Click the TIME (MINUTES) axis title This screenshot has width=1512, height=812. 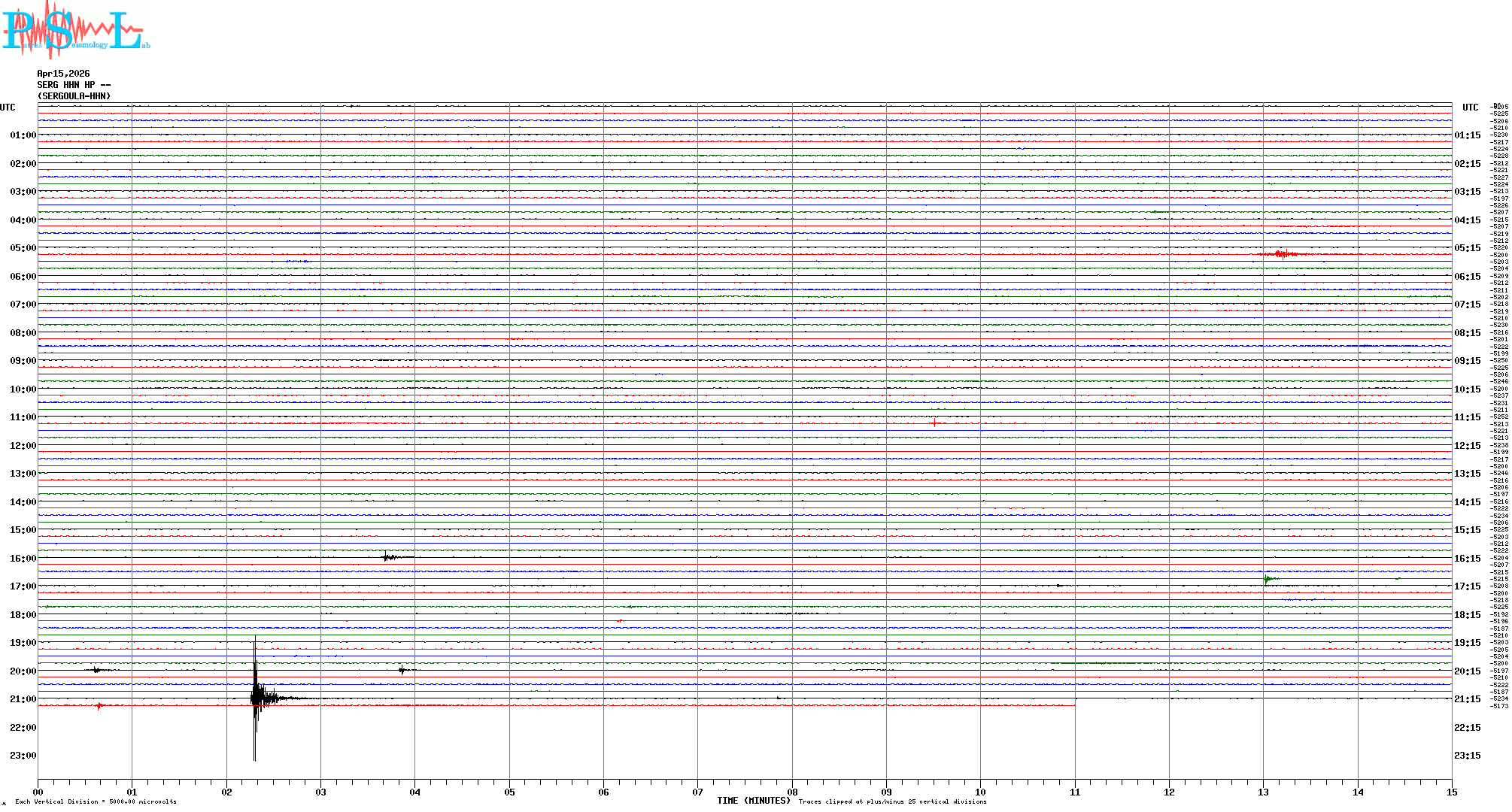pos(753,801)
